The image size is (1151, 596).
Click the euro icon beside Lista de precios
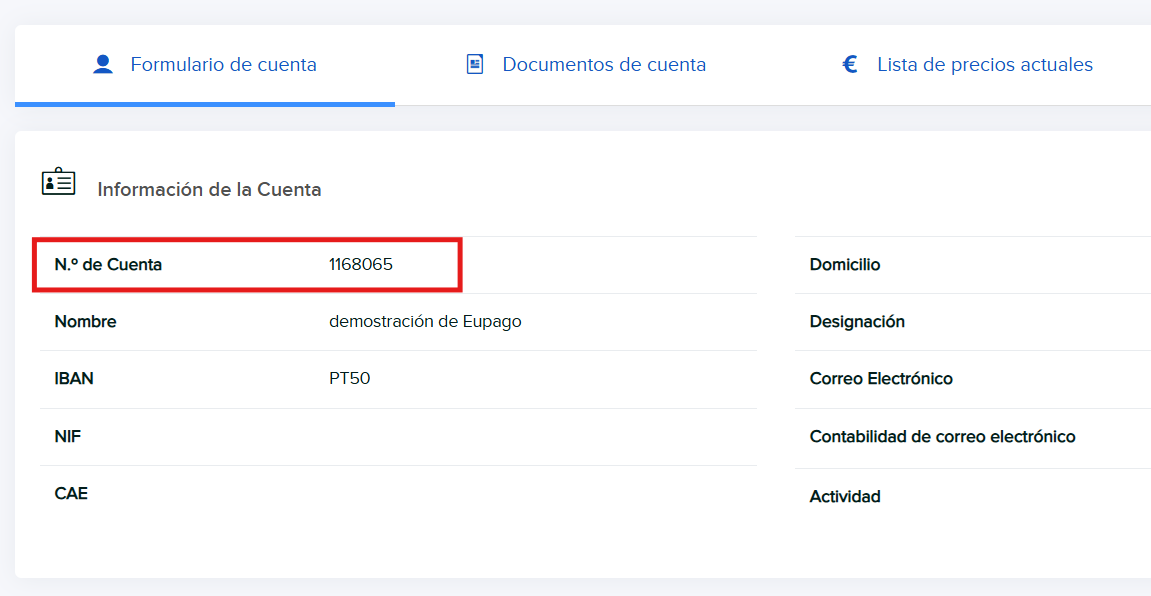(x=850, y=65)
